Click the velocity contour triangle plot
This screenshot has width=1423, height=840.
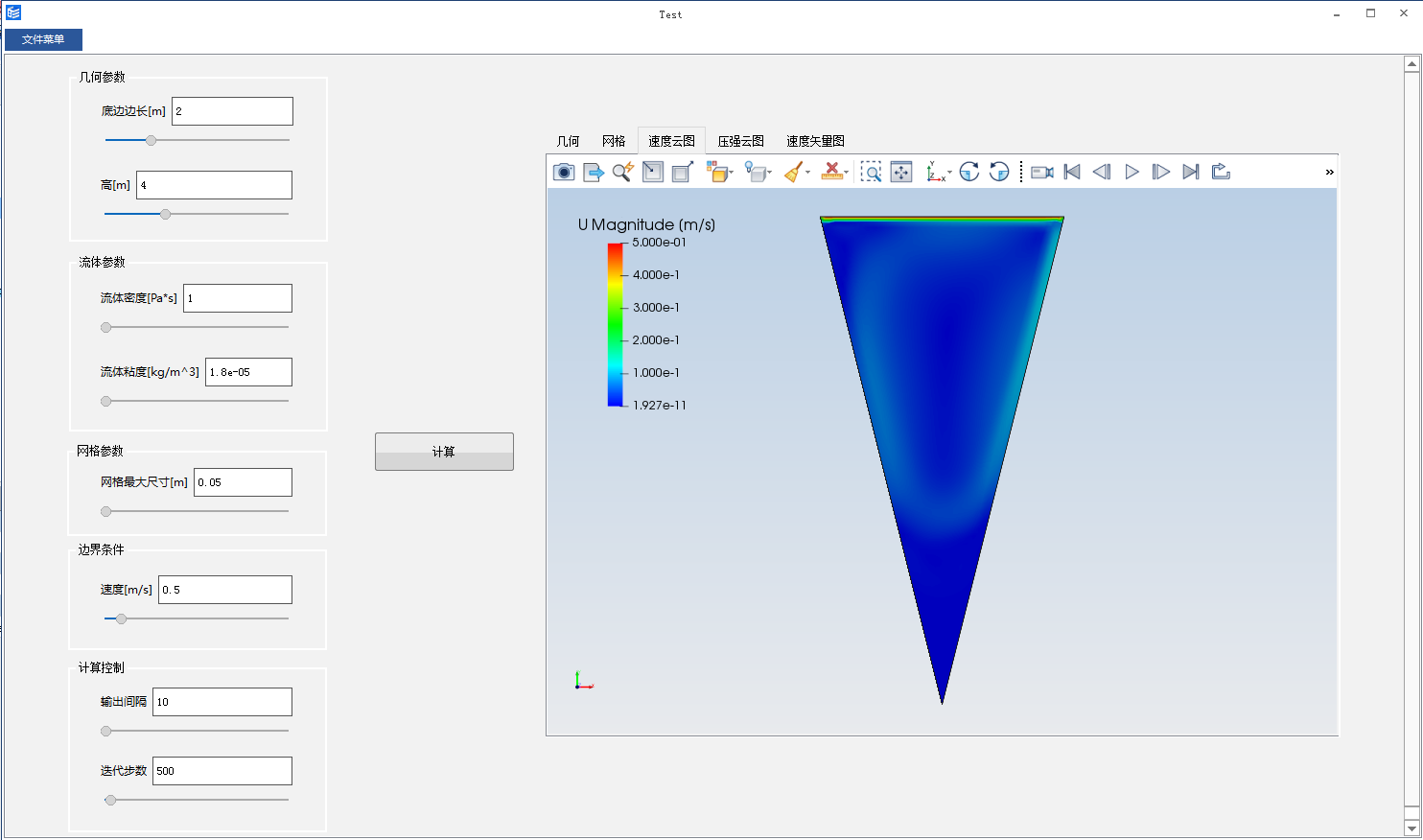point(942,460)
